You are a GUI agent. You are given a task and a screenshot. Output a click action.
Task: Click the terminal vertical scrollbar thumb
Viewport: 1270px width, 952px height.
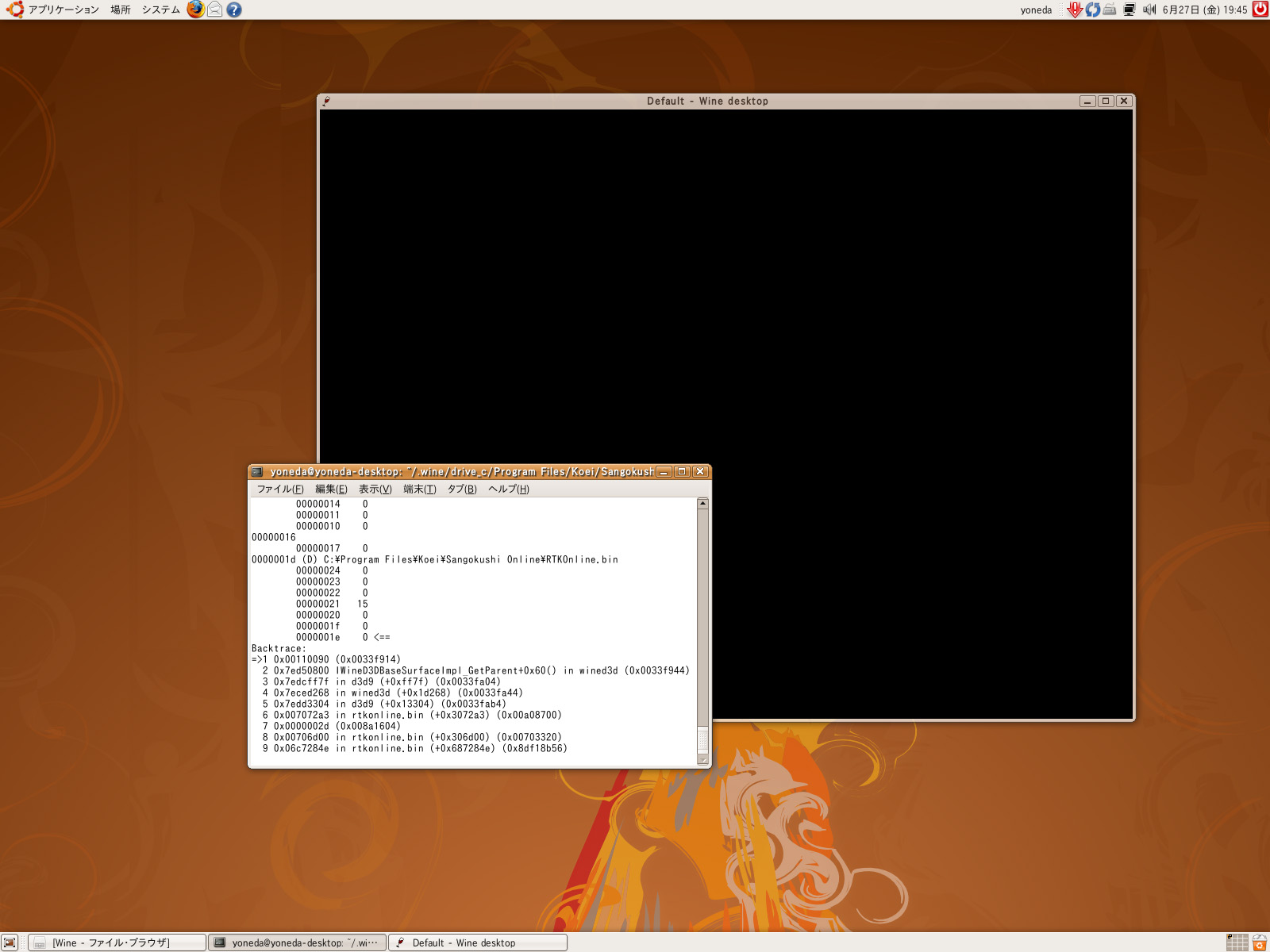[702, 740]
